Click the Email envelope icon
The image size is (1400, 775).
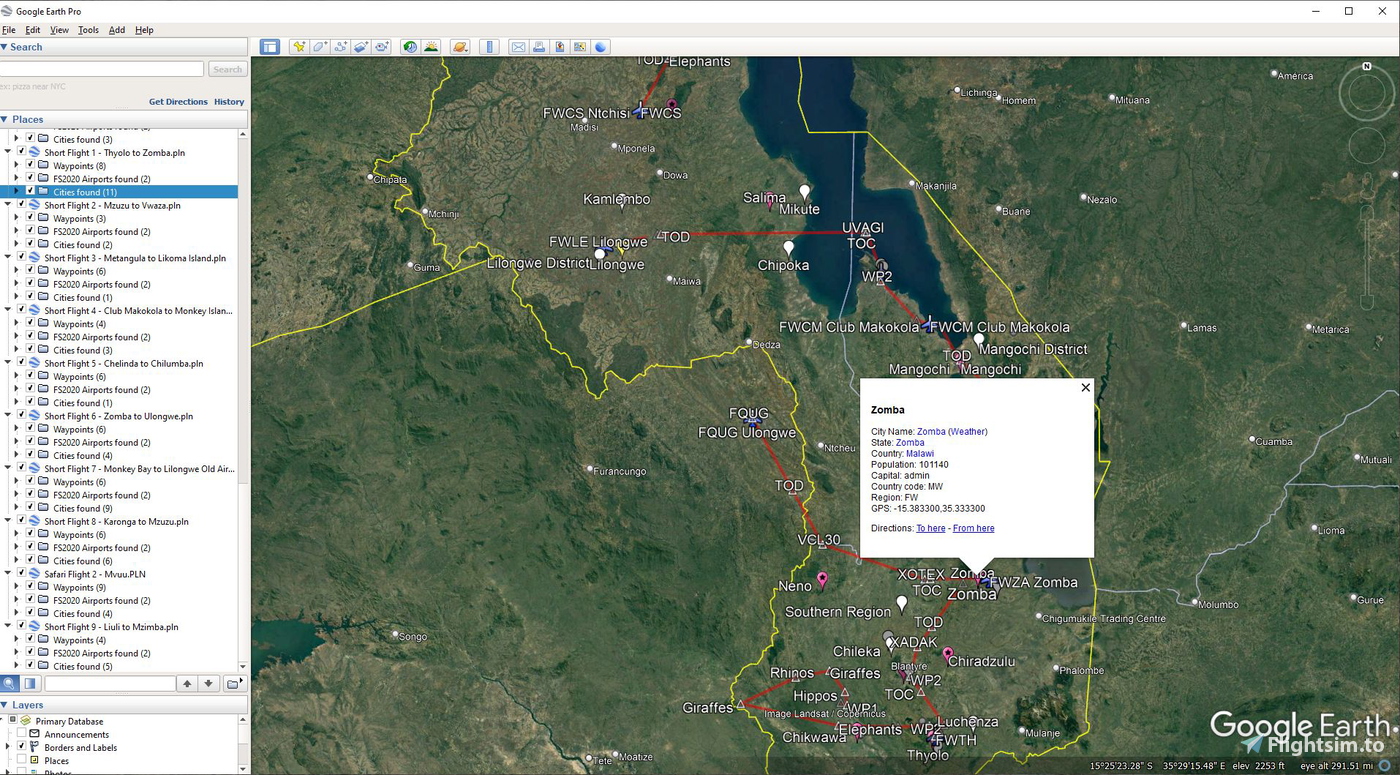(x=518, y=47)
